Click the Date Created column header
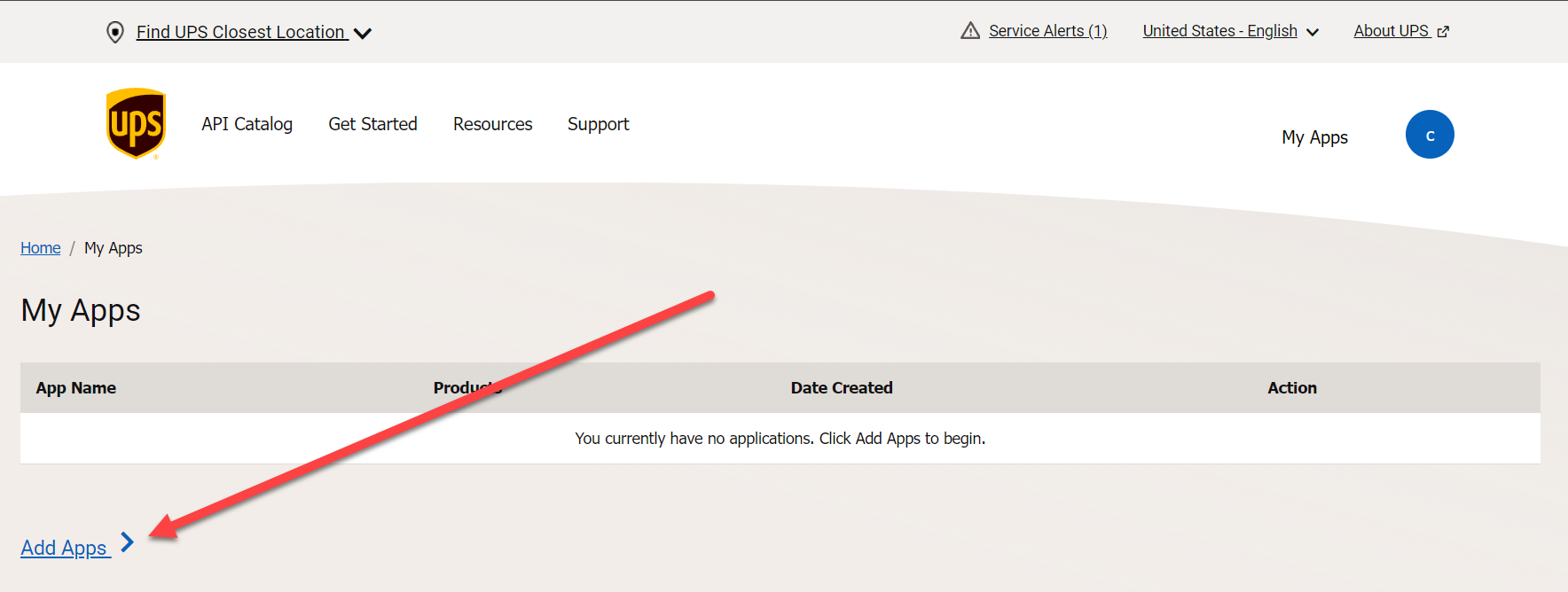Screen dimensions: 1568x592 (841, 388)
